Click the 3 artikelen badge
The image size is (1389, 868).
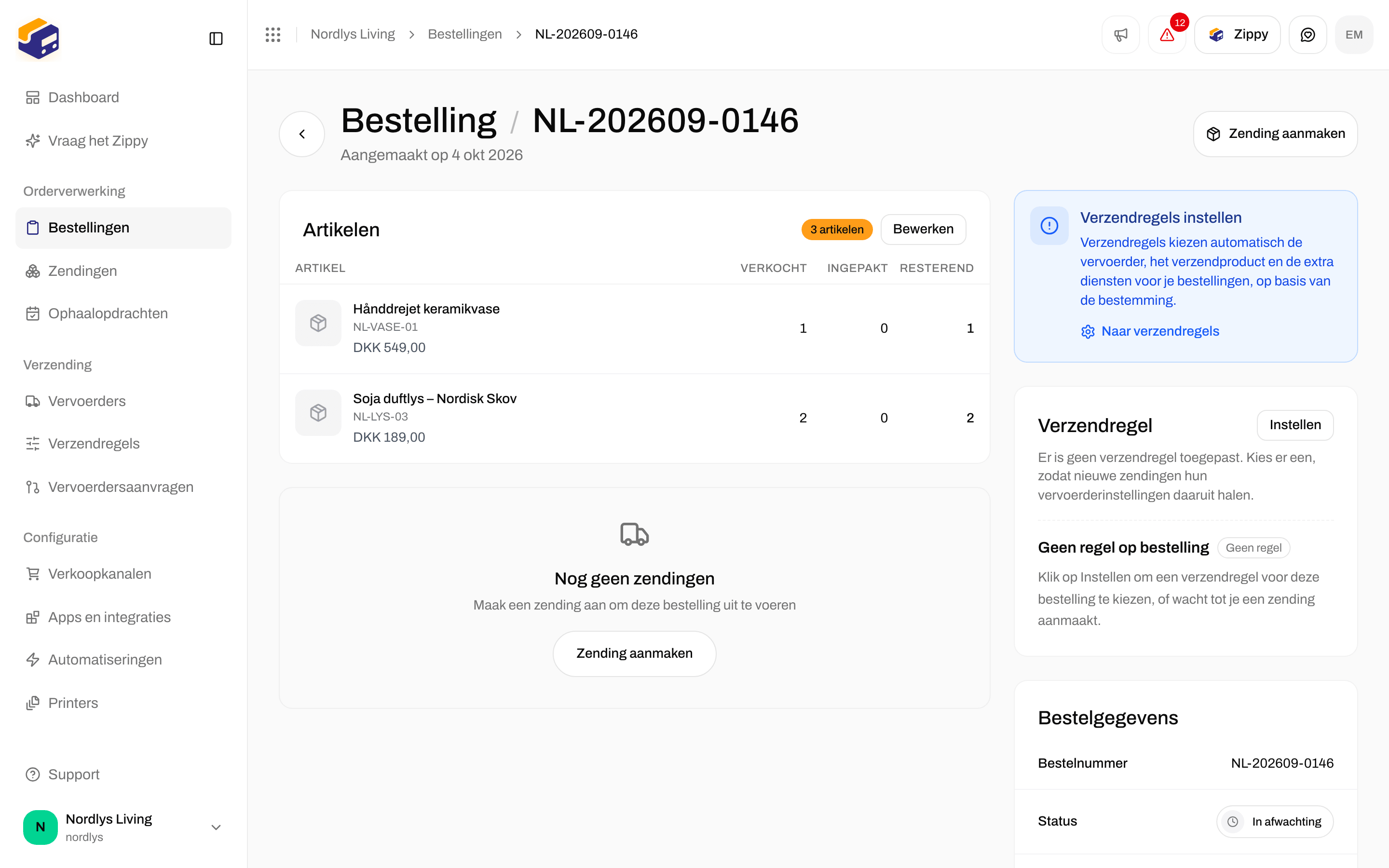tap(836, 230)
